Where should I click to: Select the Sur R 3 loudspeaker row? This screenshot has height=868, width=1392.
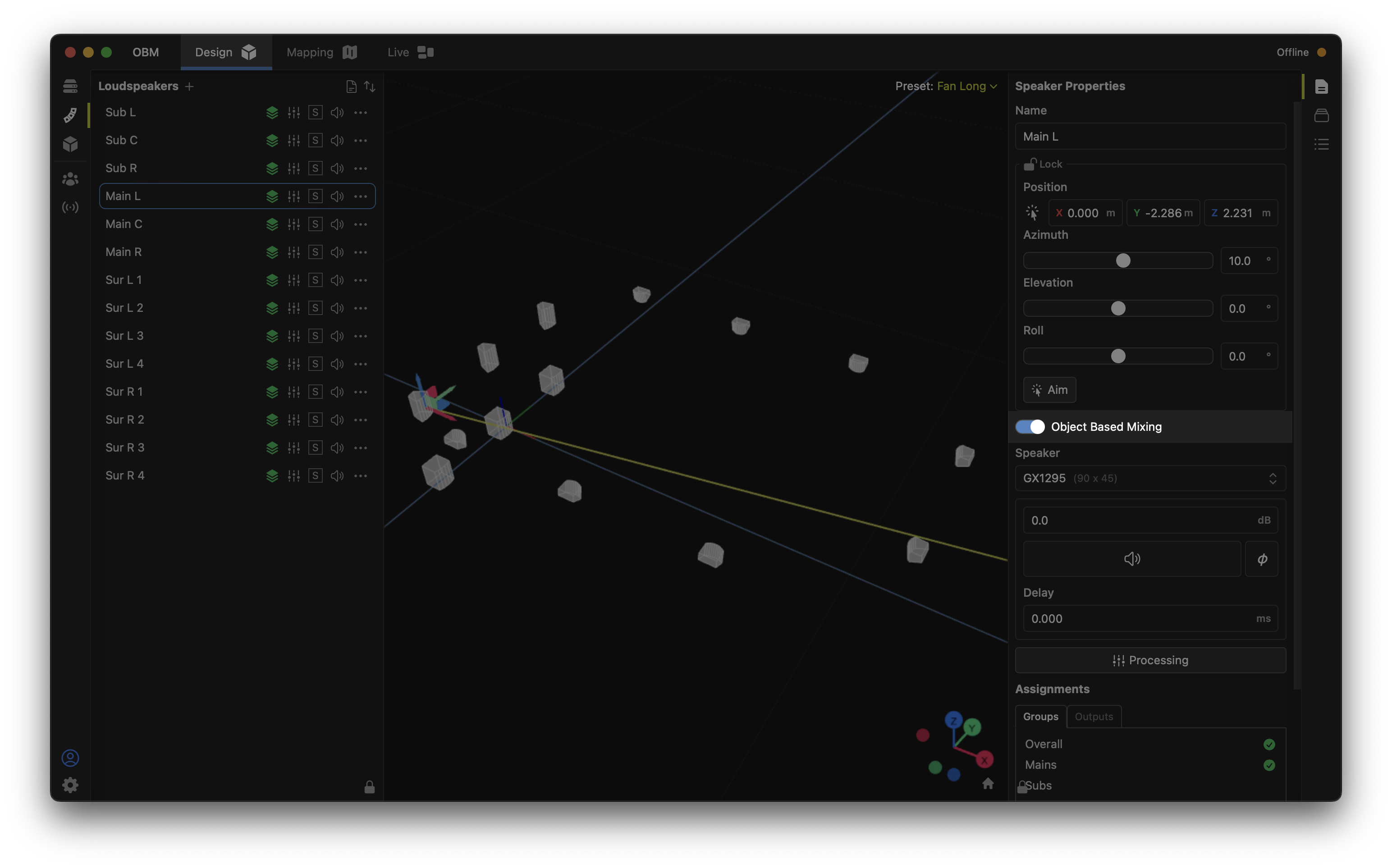(x=237, y=448)
